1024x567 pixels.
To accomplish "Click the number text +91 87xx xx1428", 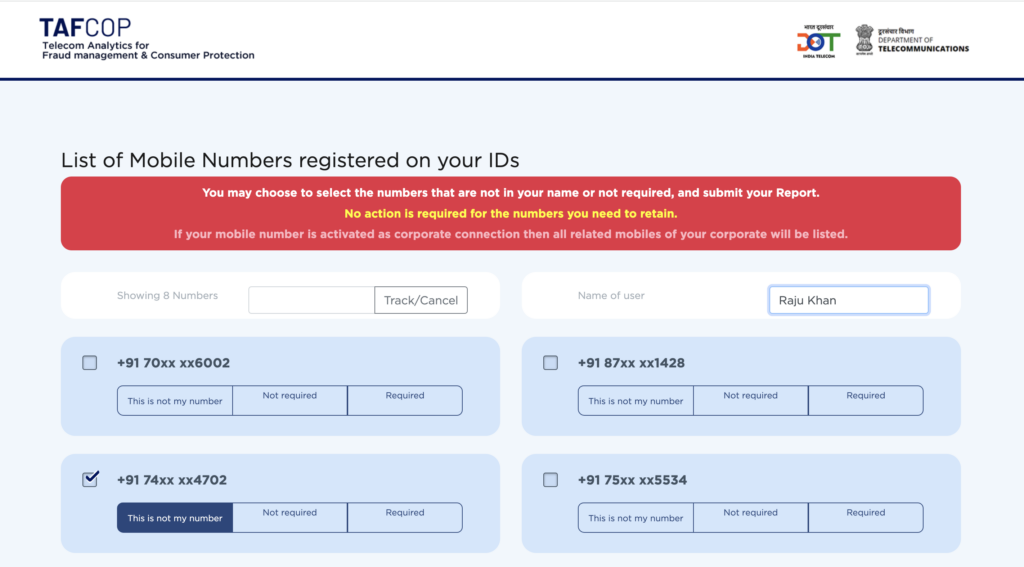I will click(632, 363).
